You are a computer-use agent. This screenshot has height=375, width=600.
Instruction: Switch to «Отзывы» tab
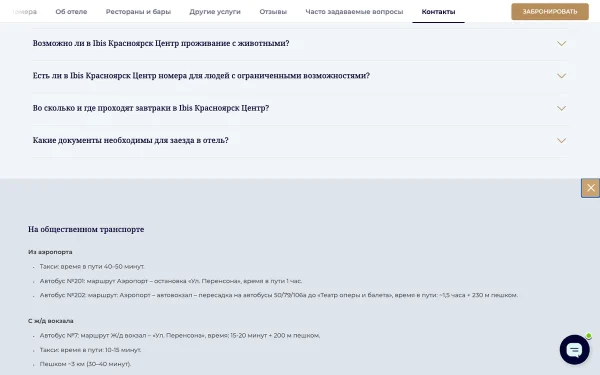(273, 12)
